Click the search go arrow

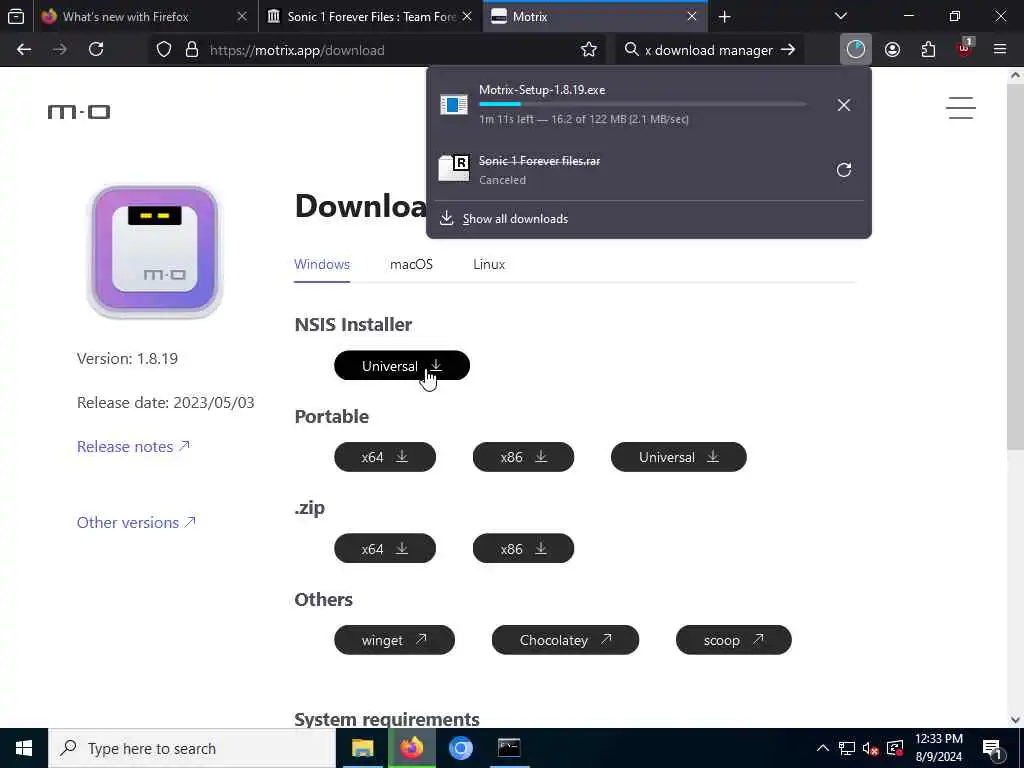point(788,50)
